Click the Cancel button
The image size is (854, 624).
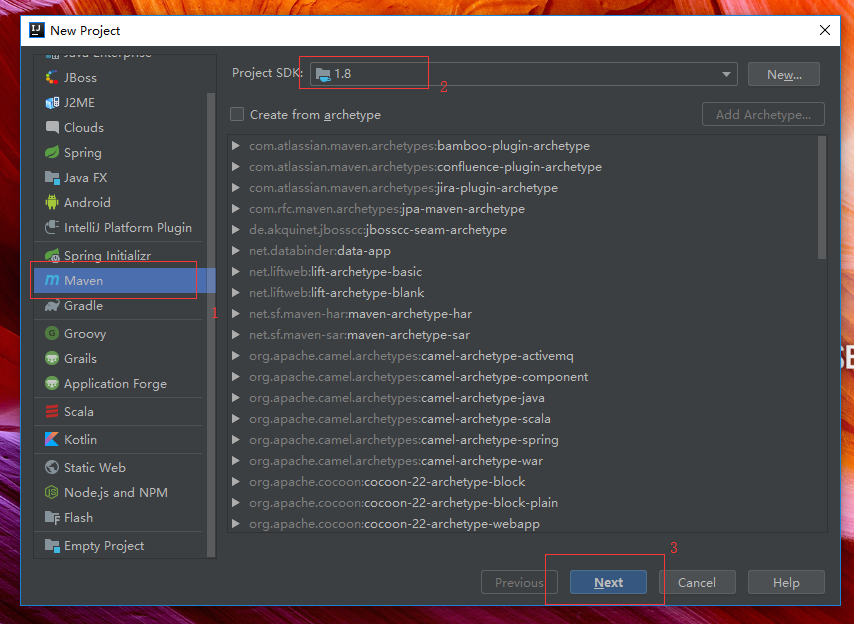tap(697, 582)
